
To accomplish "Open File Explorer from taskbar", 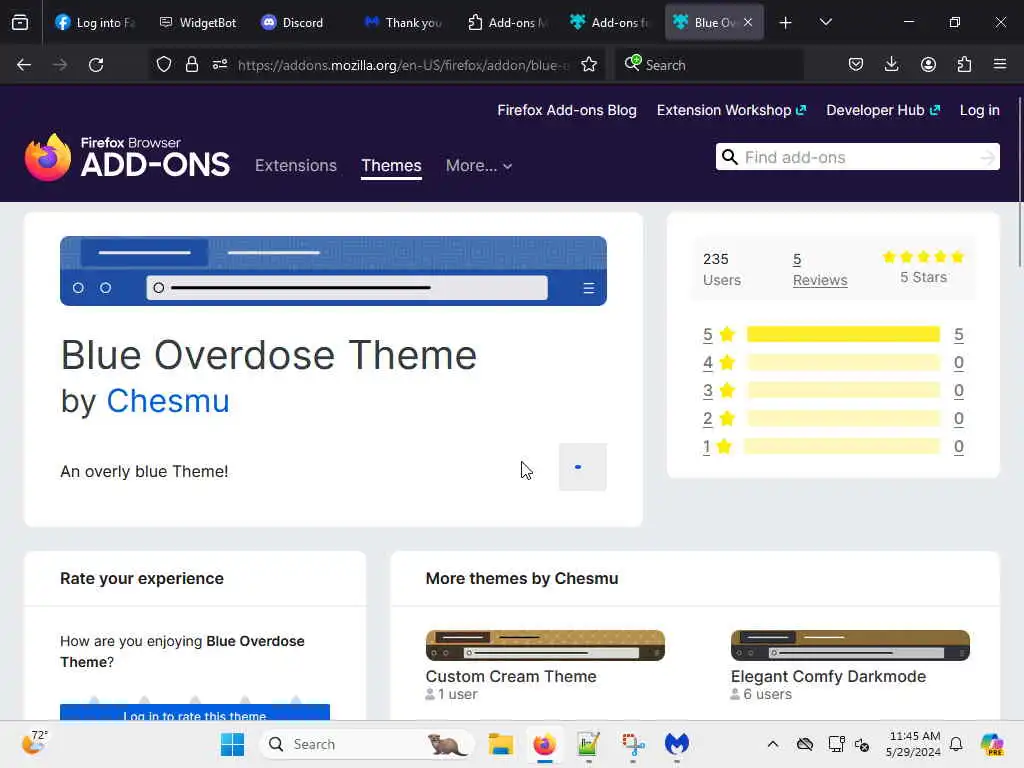I will (x=500, y=744).
